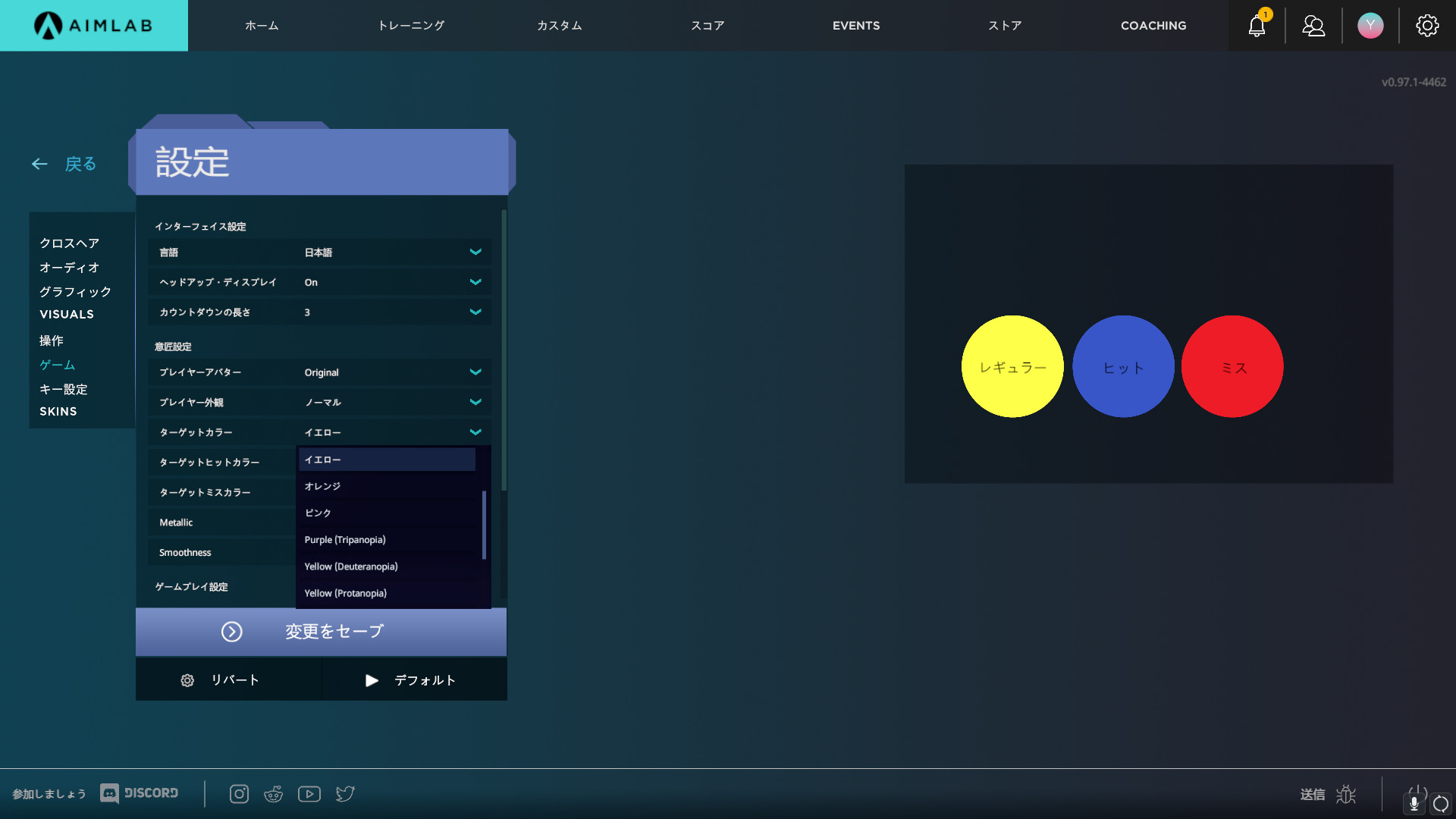Open the Discord link in the footer
Viewport: 1456px width, 819px height.
[x=140, y=793]
